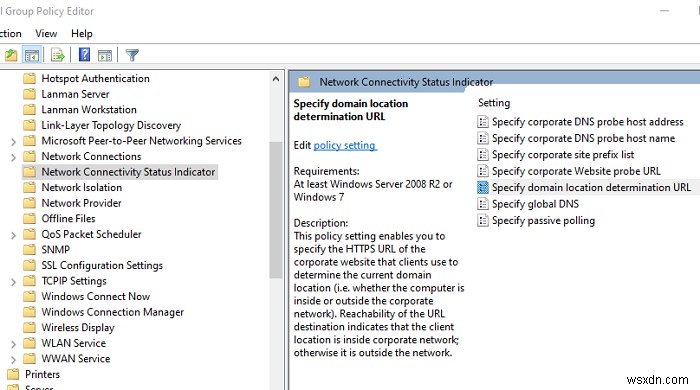Expand the TCPIP Settings node
700x390 pixels.
tap(13, 282)
